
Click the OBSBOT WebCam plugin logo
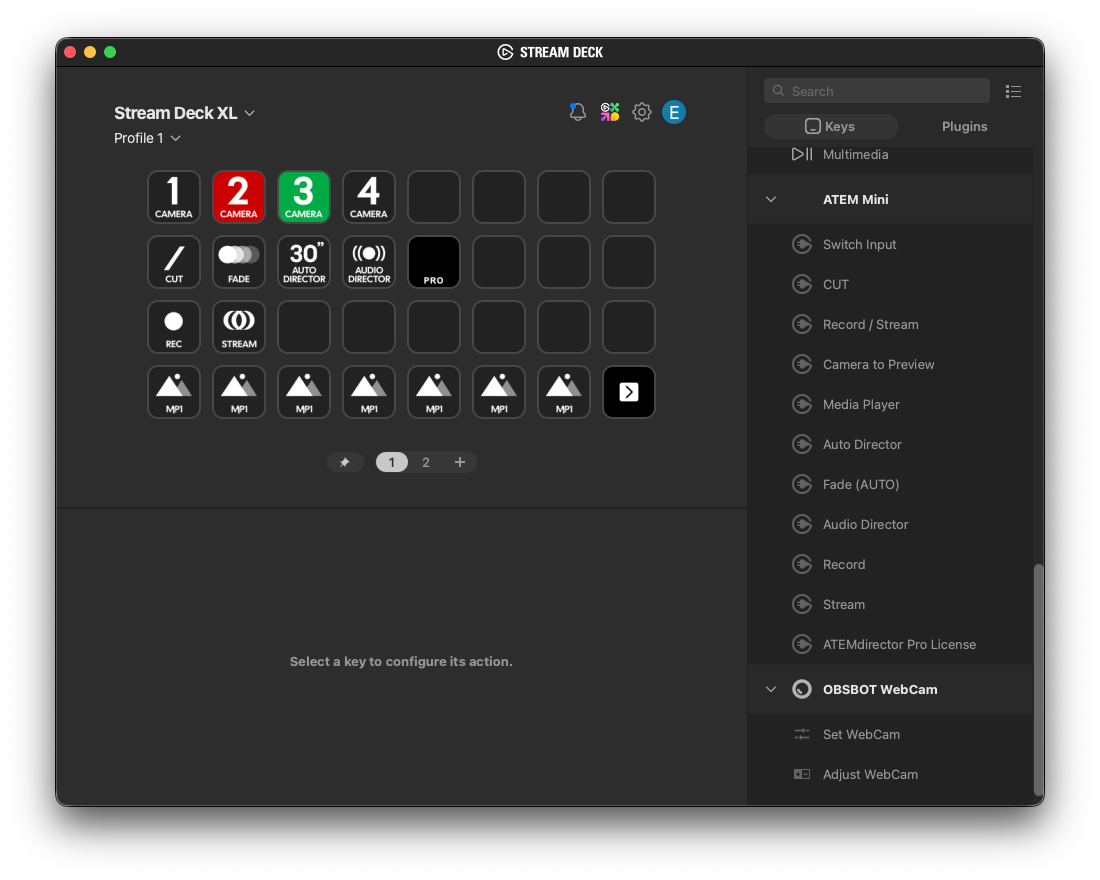(x=802, y=689)
